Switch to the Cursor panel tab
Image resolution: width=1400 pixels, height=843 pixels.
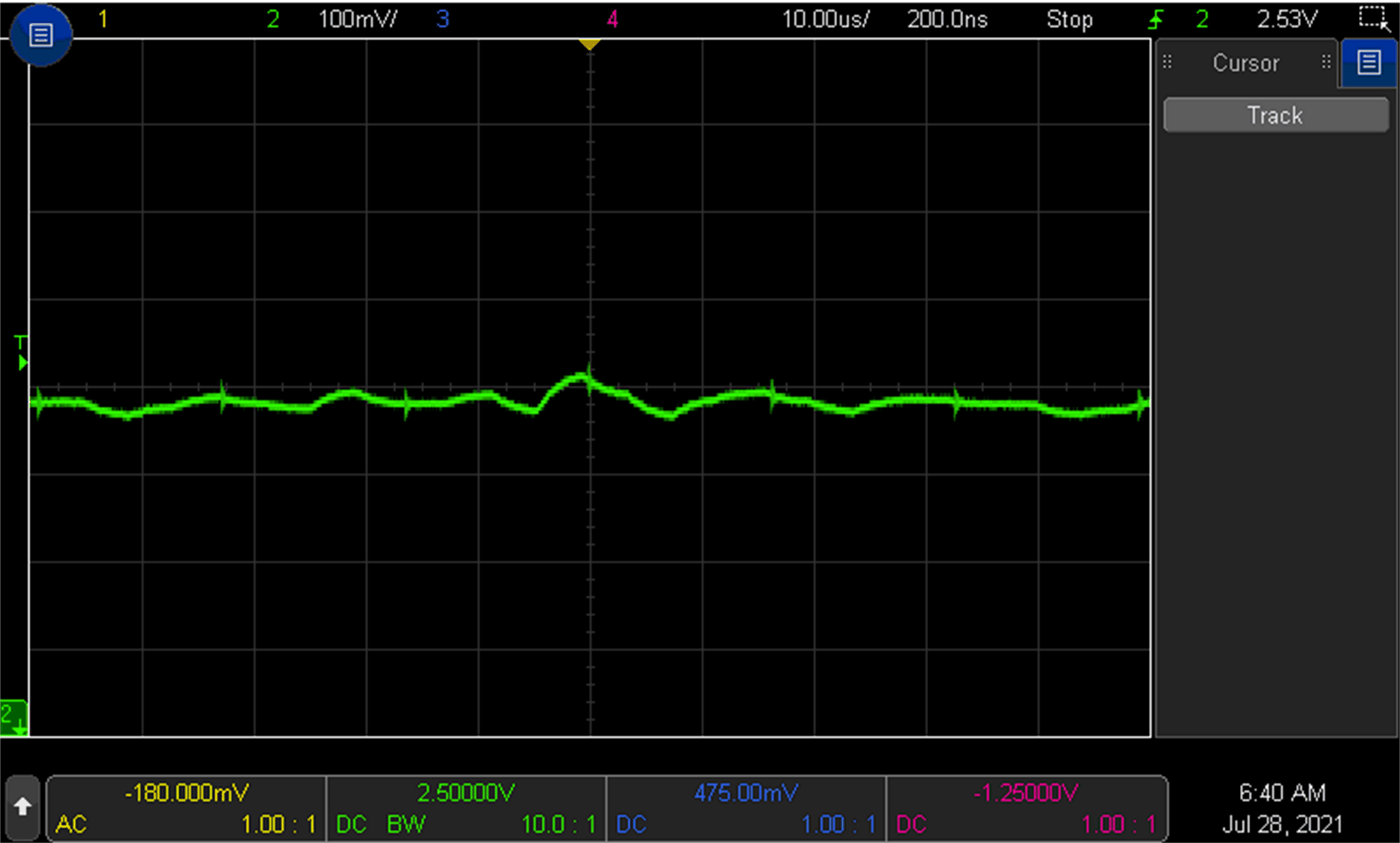click(x=1246, y=63)
